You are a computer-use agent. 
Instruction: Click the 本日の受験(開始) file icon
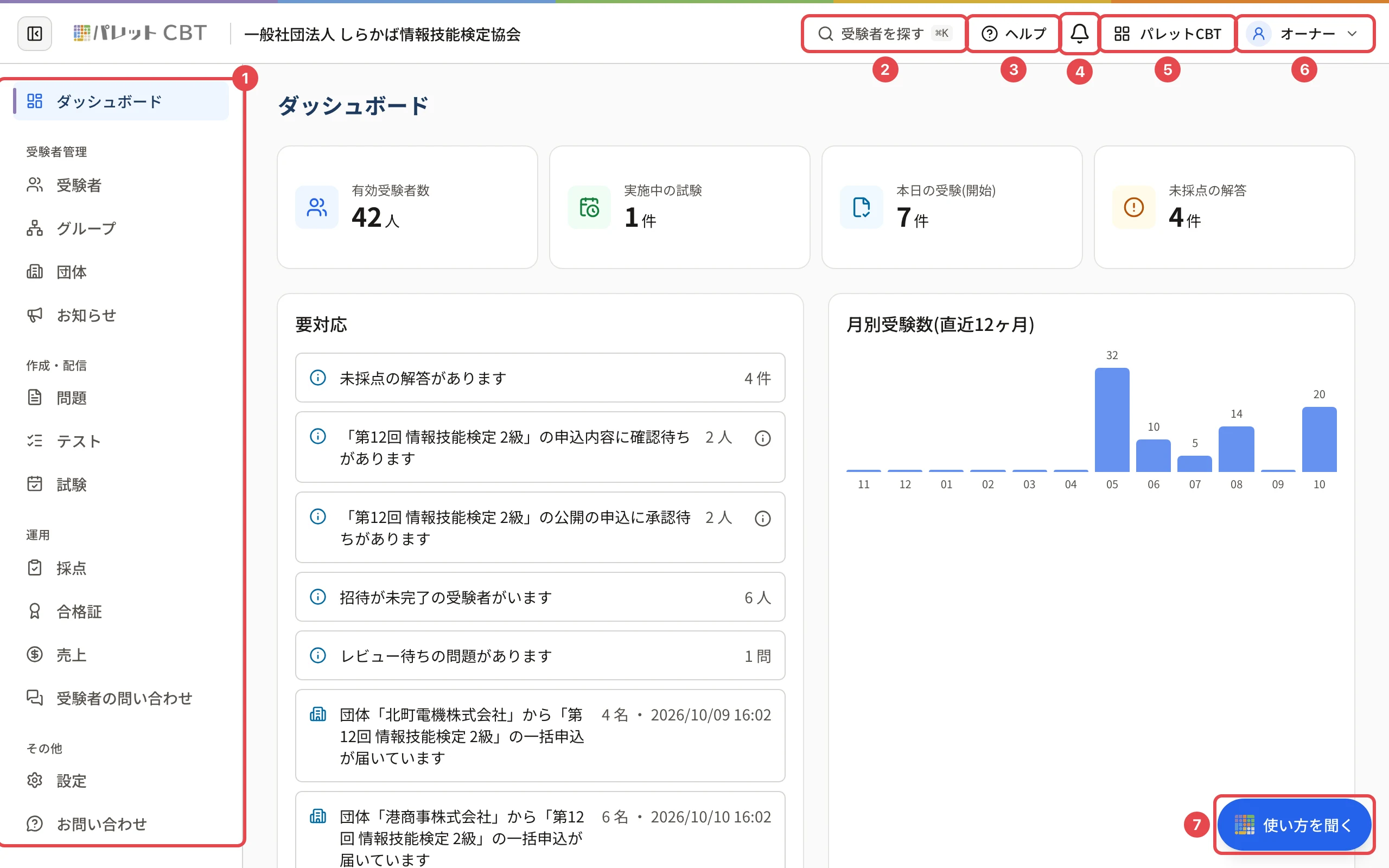[862, 207]
